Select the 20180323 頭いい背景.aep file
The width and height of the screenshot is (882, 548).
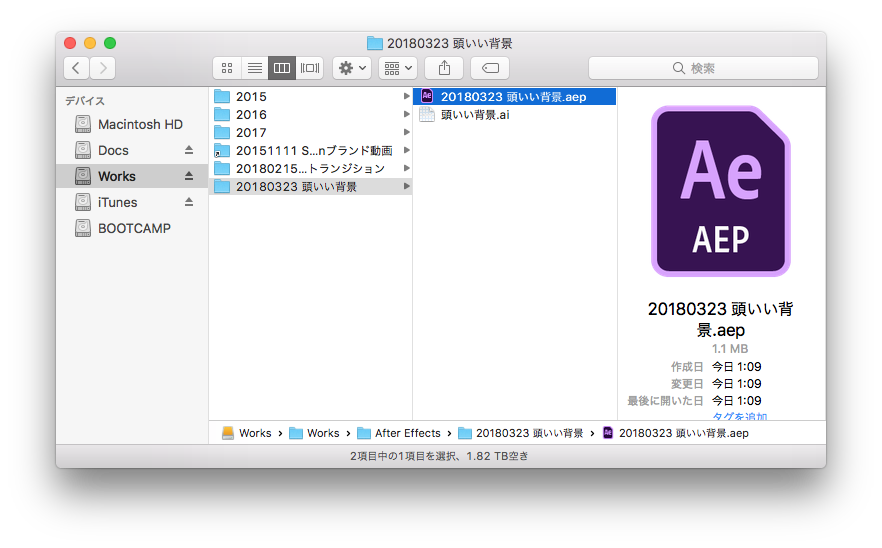[x=515, y=97]
